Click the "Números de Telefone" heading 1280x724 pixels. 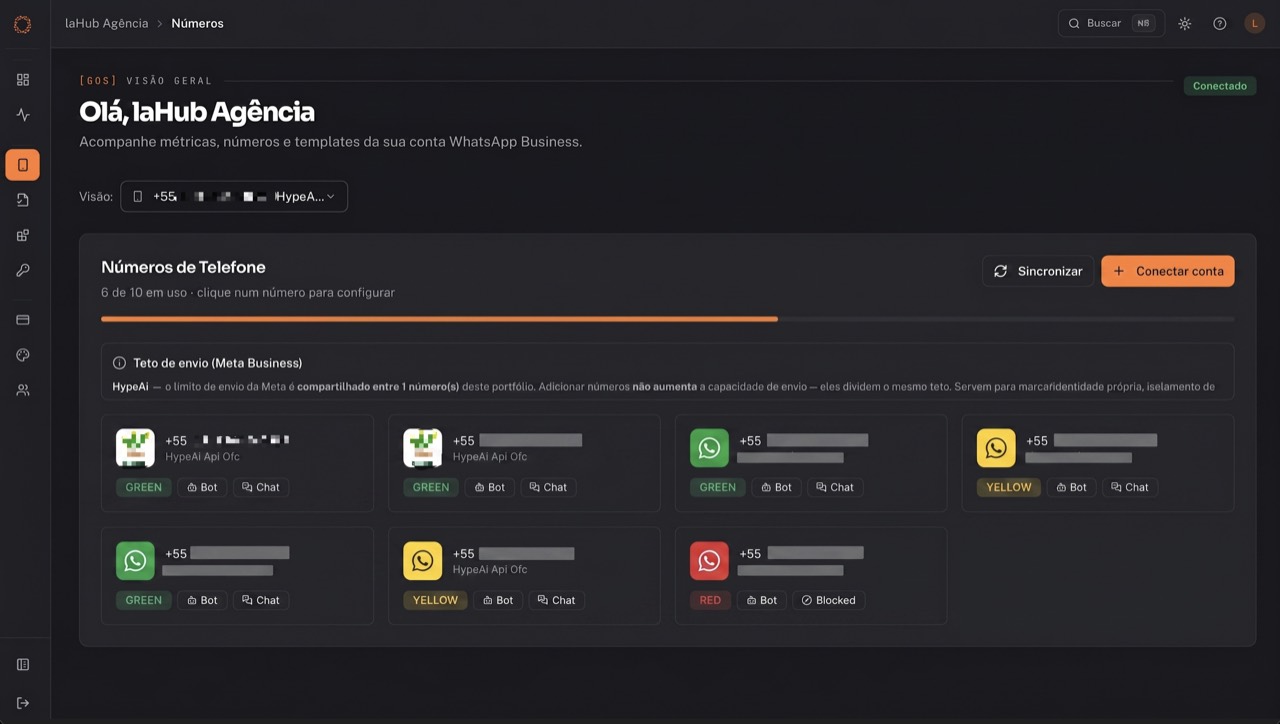click(183, 267)
